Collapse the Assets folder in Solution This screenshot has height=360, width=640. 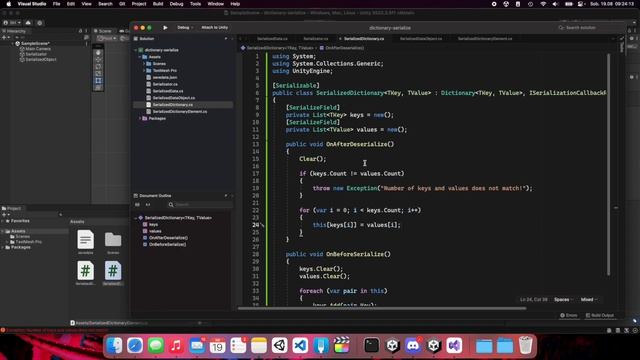(140, 57)
